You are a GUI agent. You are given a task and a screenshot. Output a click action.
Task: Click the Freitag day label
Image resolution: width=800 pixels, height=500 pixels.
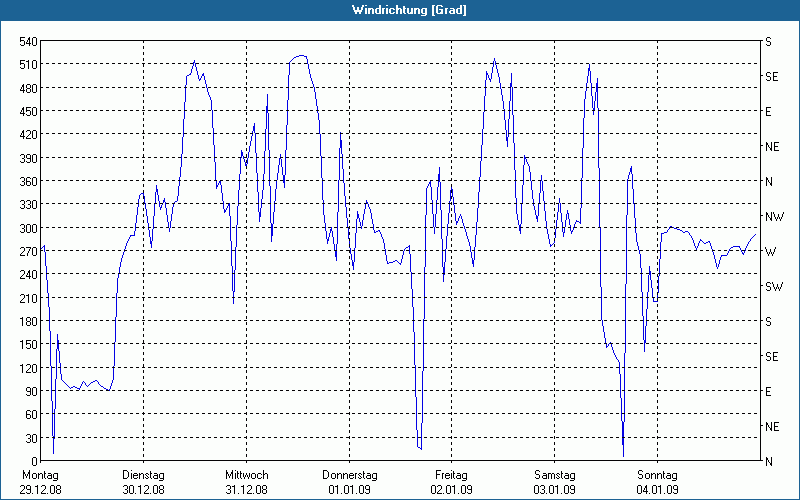tap(452, 476)
